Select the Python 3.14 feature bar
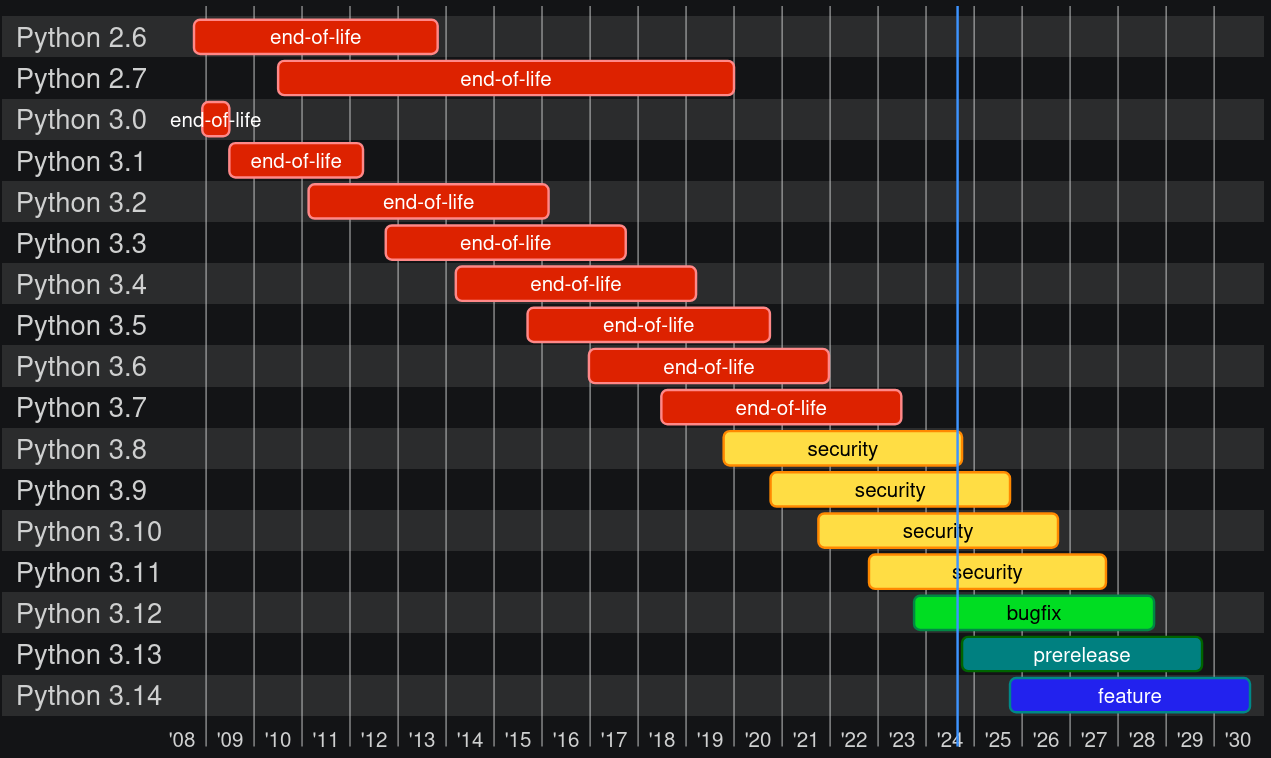1271x758 pixels. click(x=1129, y=696)
